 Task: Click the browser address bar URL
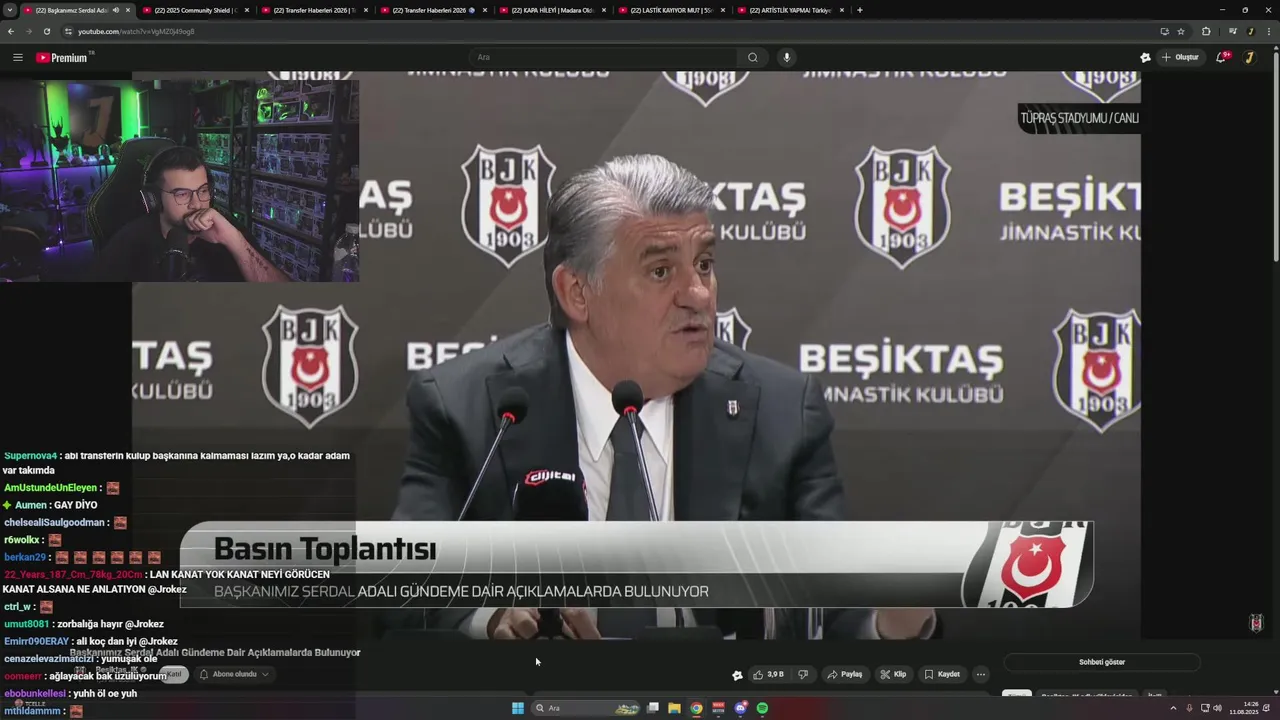point(136,31)
